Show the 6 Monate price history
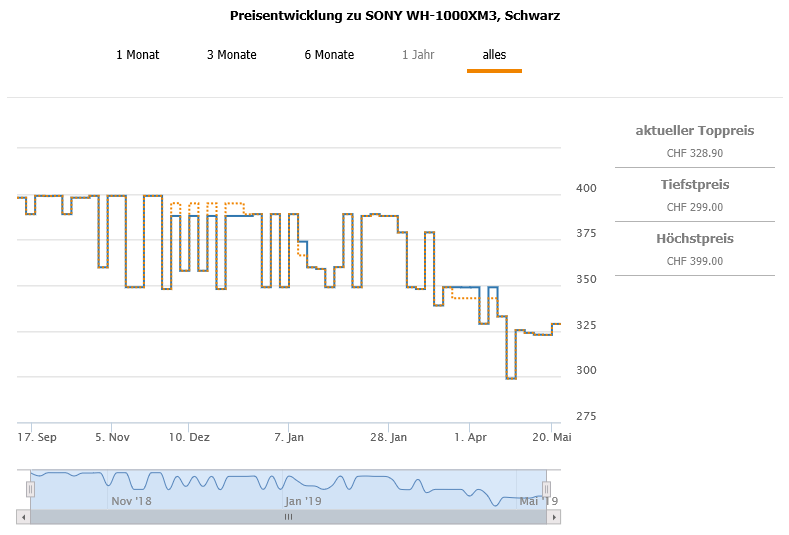The height and width of the screenshot is (535, 789). click(329, 55)
